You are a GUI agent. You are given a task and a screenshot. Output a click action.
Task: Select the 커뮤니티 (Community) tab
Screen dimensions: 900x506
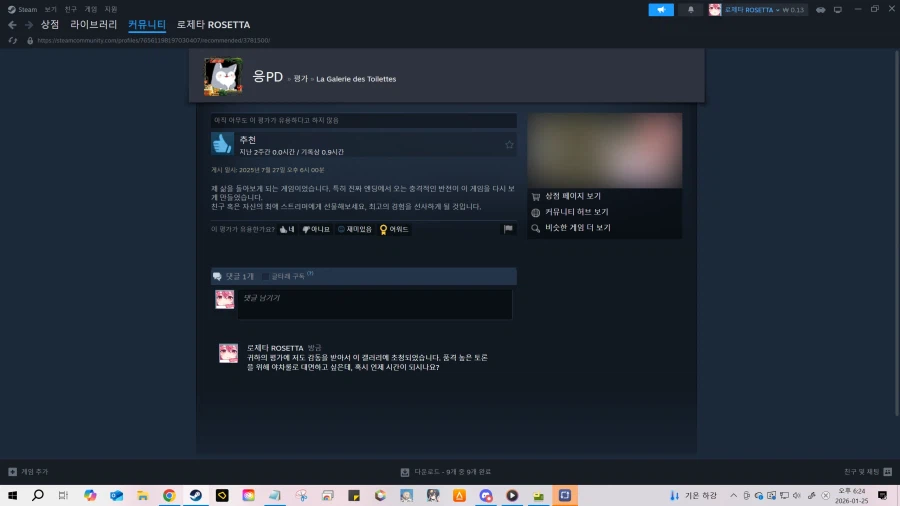[147, 25]
